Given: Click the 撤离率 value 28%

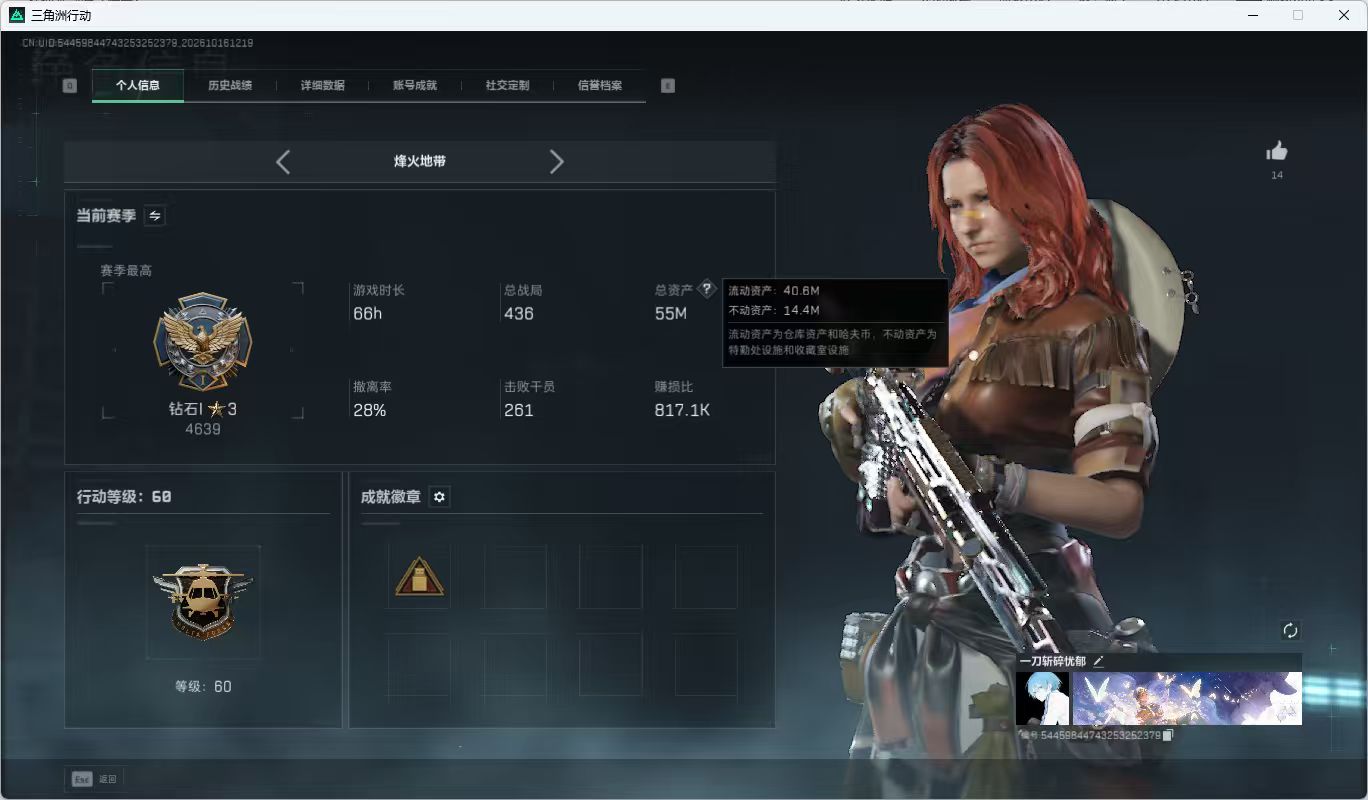Looking at the screenshot, I should 370,410.
